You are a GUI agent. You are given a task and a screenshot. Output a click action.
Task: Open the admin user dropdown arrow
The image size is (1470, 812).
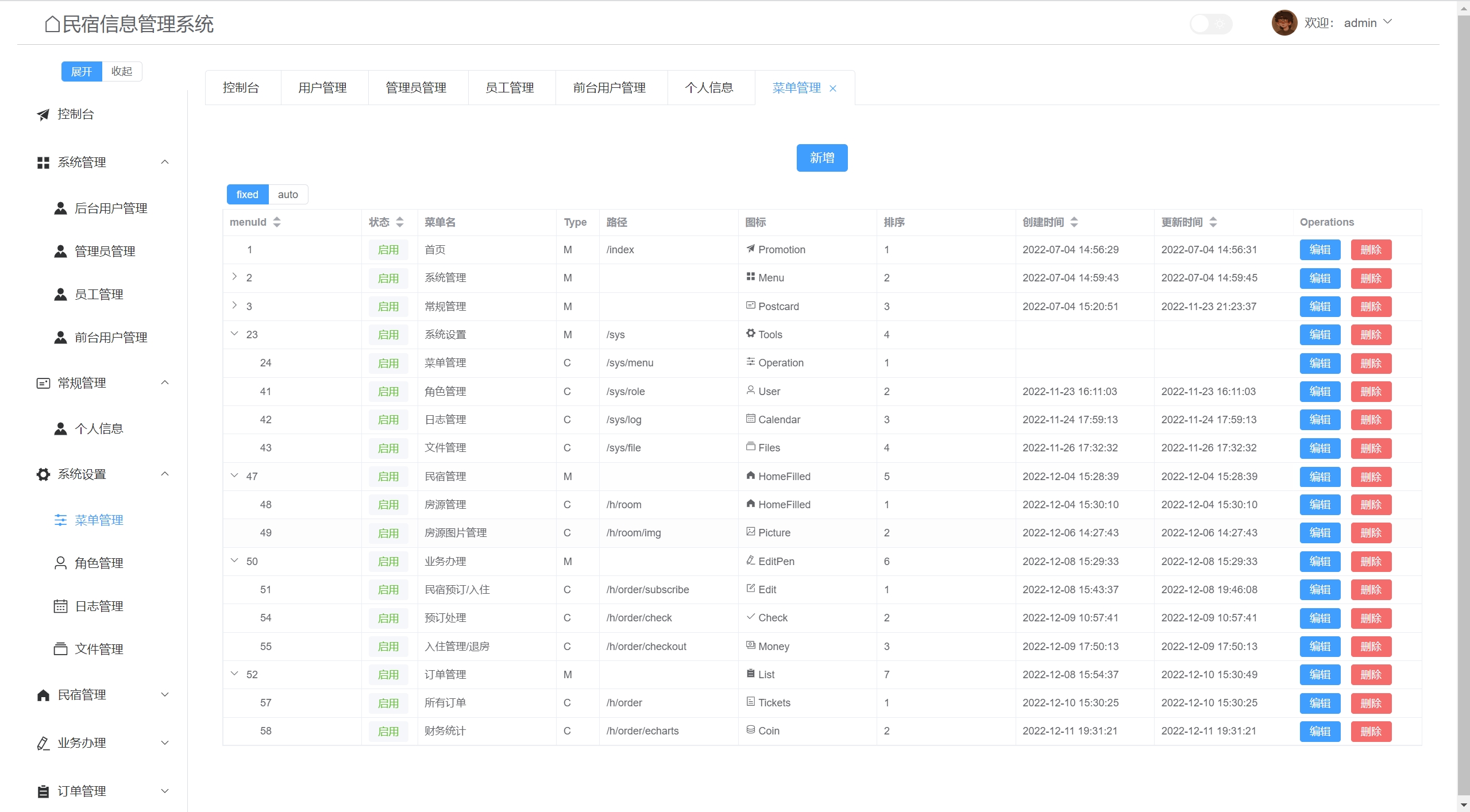point(1388,22)
